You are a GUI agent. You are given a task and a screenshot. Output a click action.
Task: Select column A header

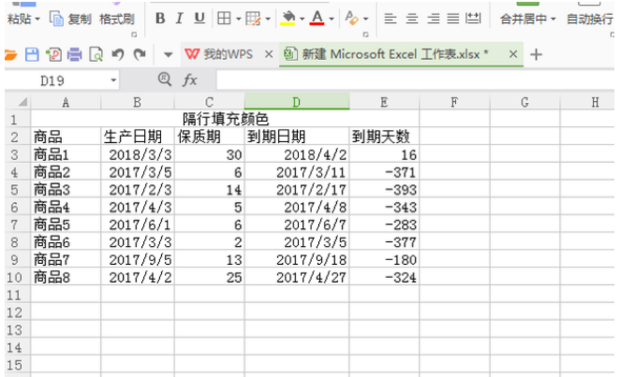(66, 102)
